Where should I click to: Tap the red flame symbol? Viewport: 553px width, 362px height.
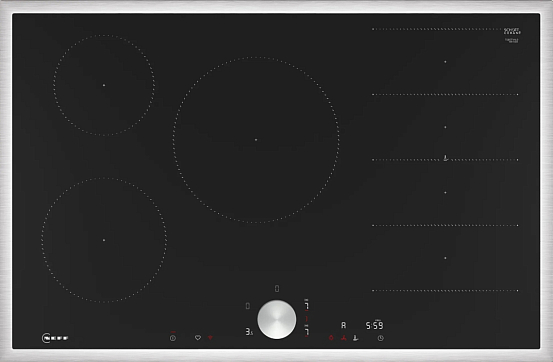pyautogui.click(x=331, y=338)
